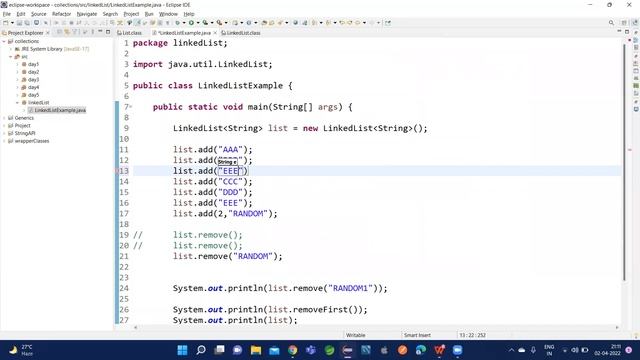Click the External Tools run icon
The height and width of the screenshot is (360, 640).
point(220,23)
